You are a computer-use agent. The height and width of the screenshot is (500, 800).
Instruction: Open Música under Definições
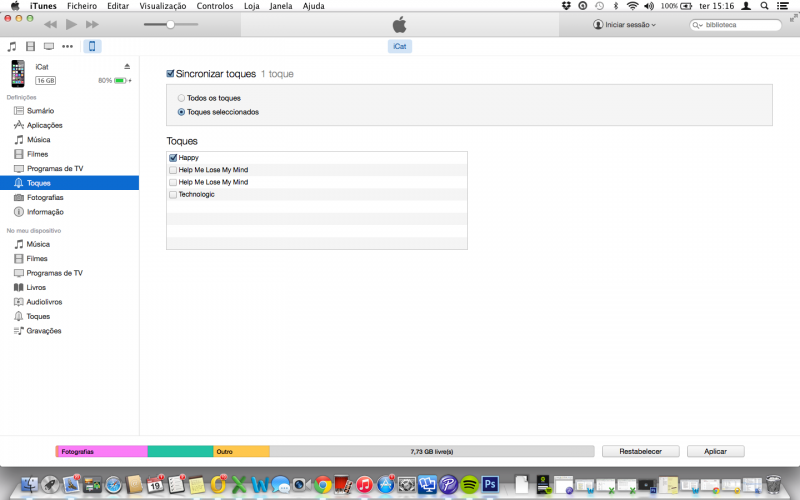(x=38, y=139)
